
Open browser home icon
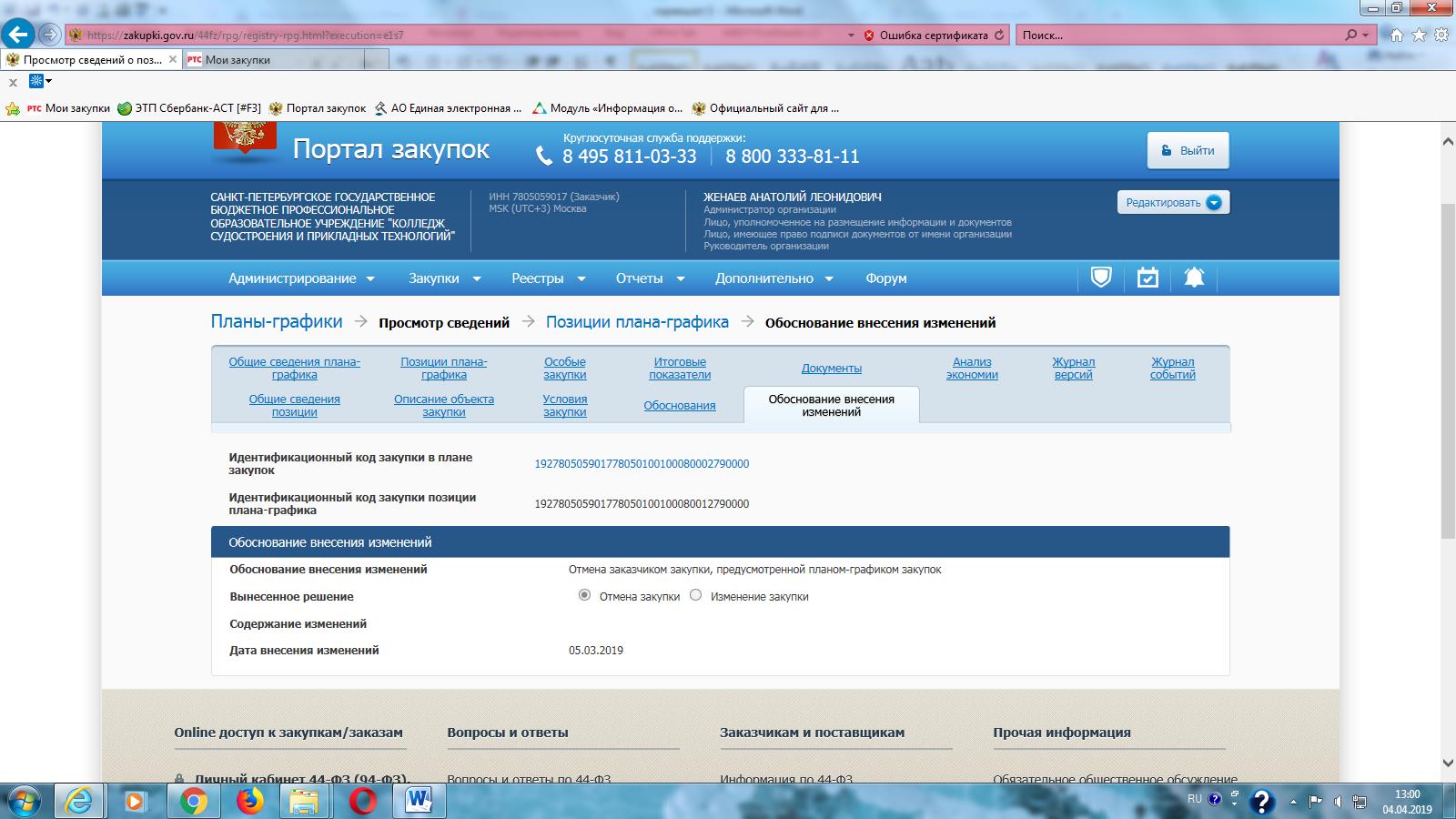pos(1397,35)
